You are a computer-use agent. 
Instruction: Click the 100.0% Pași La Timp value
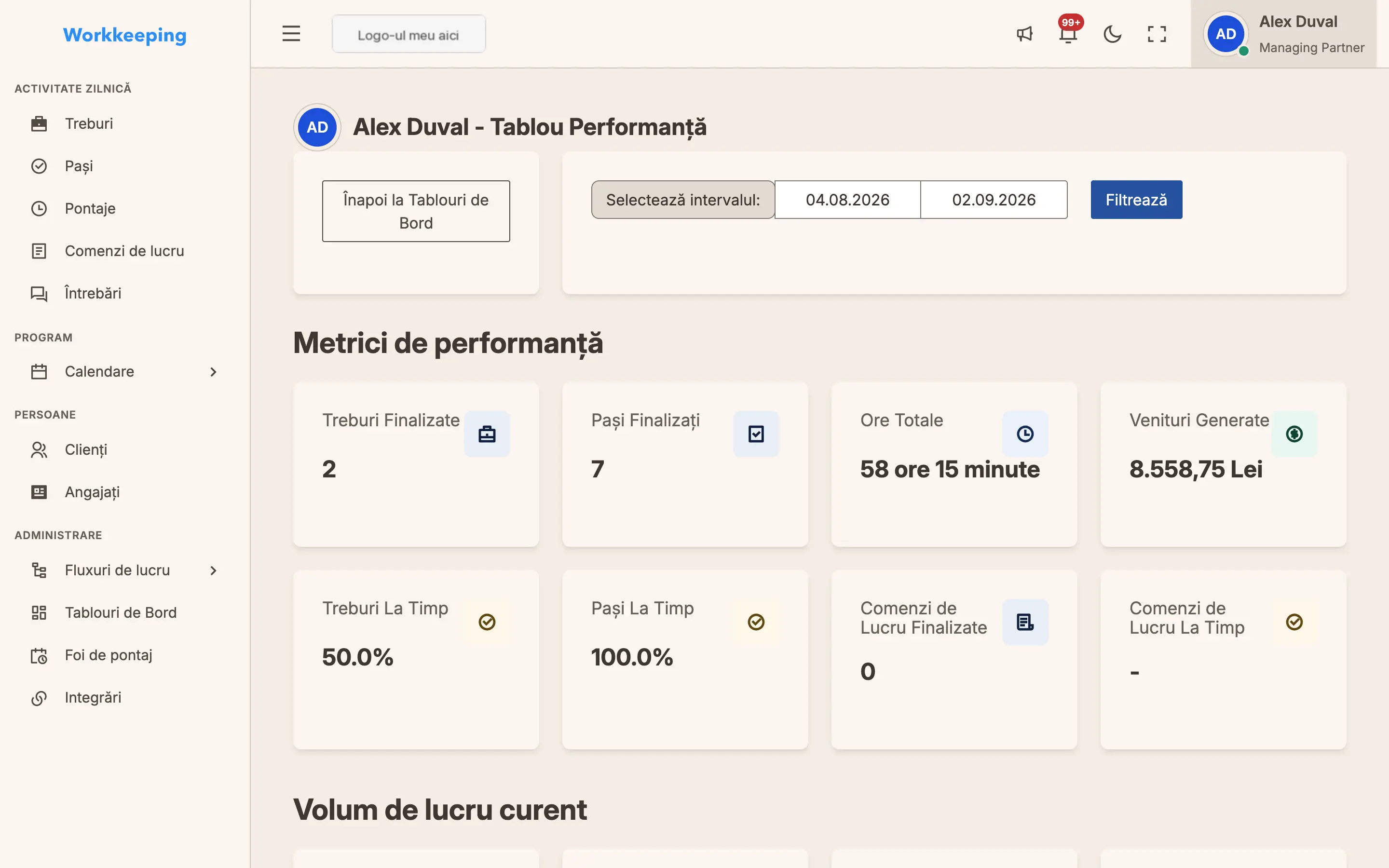point(632,657)
